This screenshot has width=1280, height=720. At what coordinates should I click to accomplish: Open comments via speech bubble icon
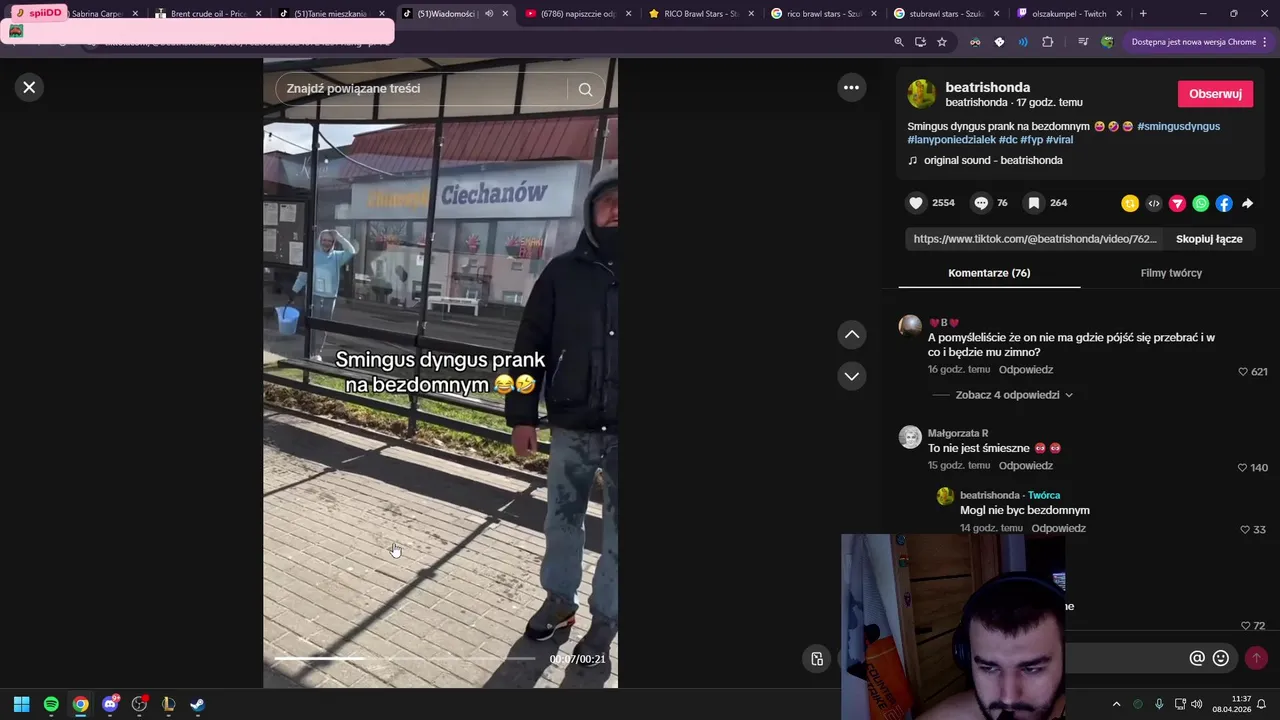point(981,203)
